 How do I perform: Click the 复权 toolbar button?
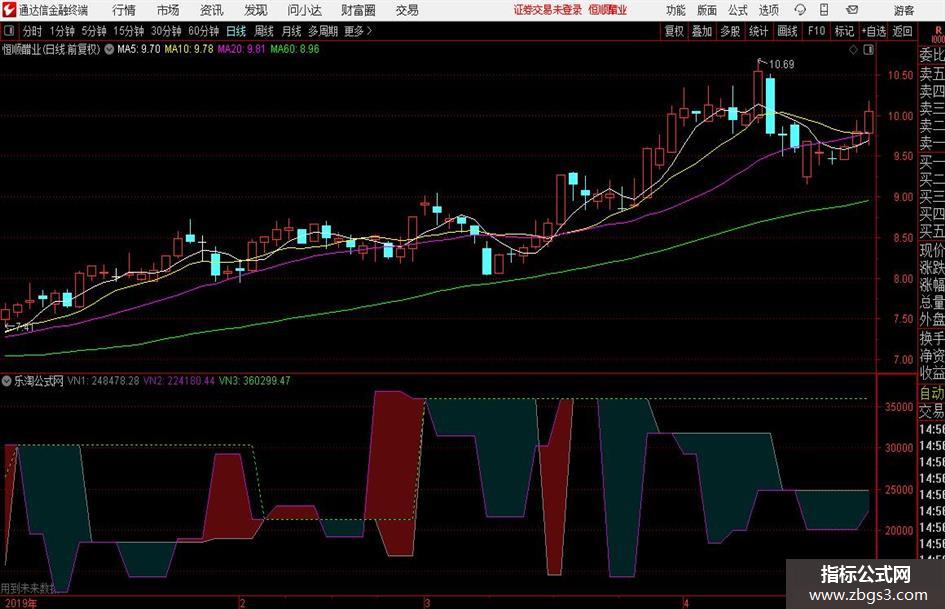[x=674, y=31]
